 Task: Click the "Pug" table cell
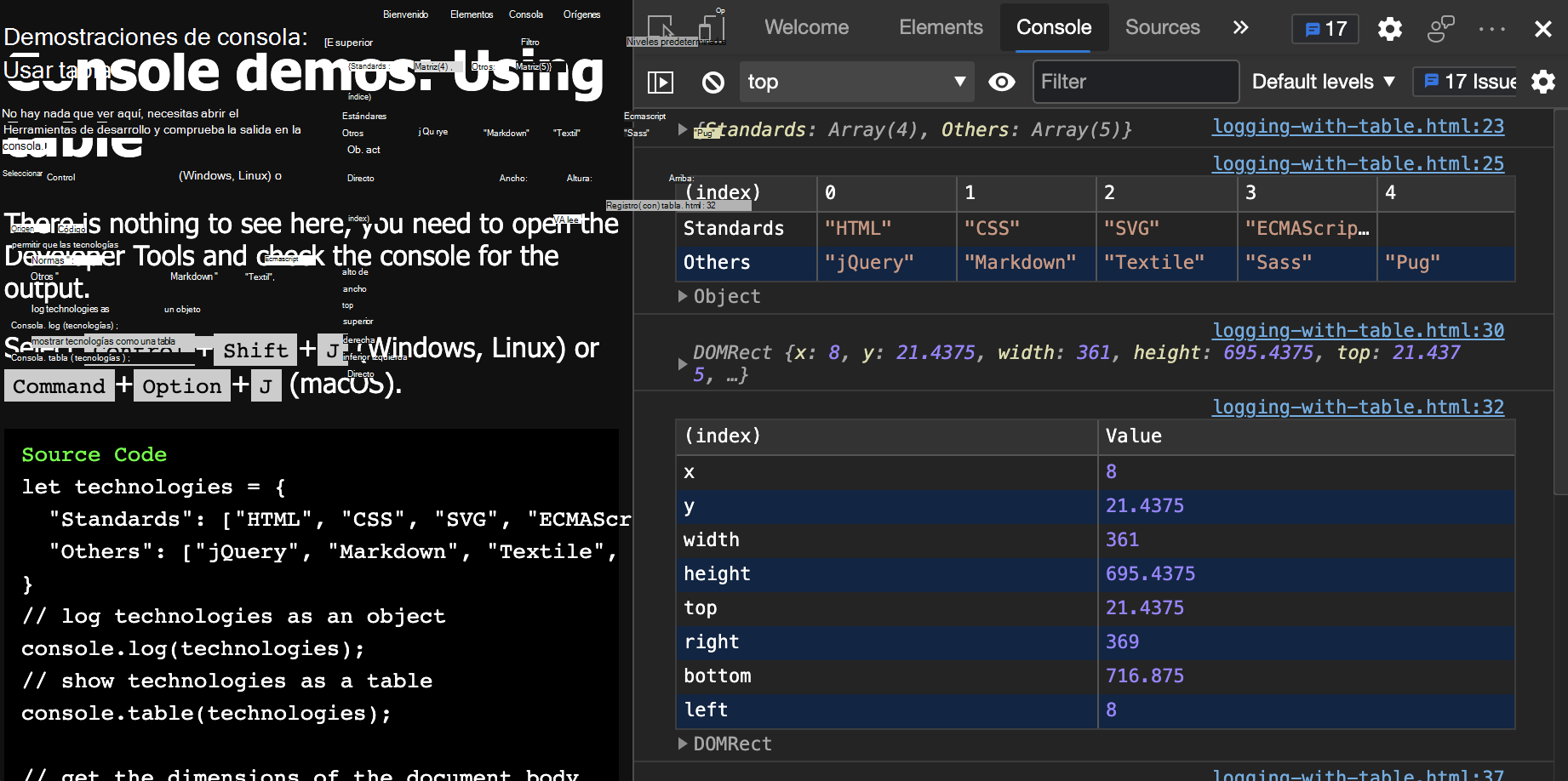pyautogui.click(x=1446, y=262)
